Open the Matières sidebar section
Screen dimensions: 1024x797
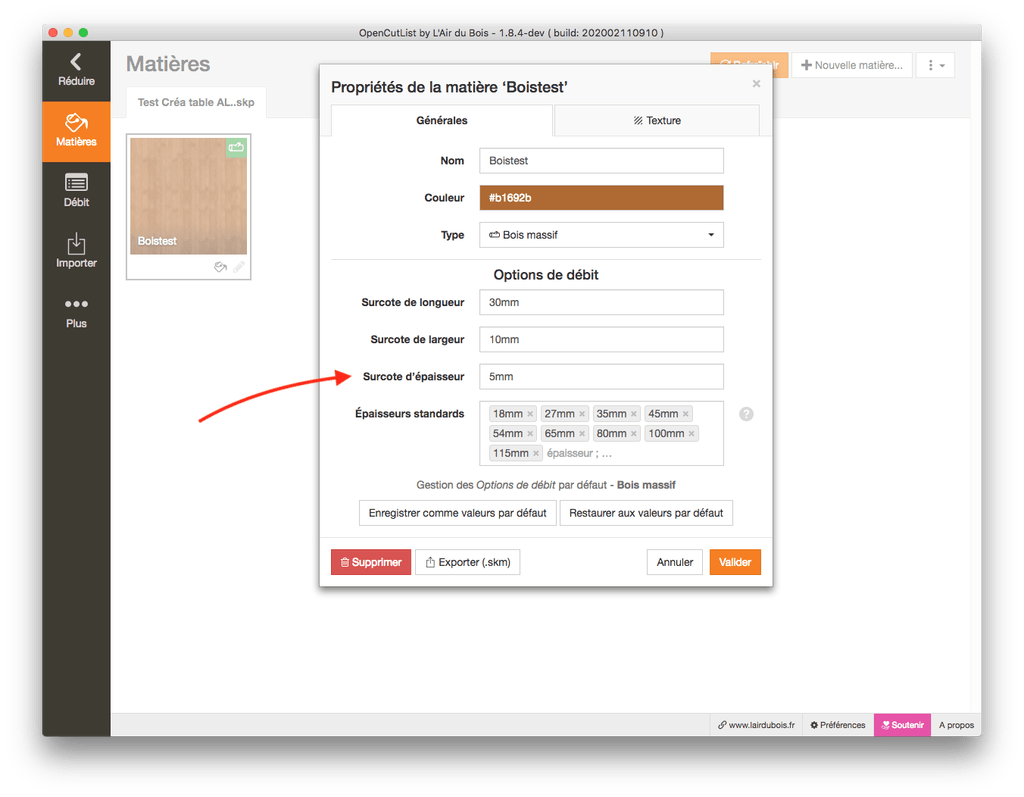(76, 131)
